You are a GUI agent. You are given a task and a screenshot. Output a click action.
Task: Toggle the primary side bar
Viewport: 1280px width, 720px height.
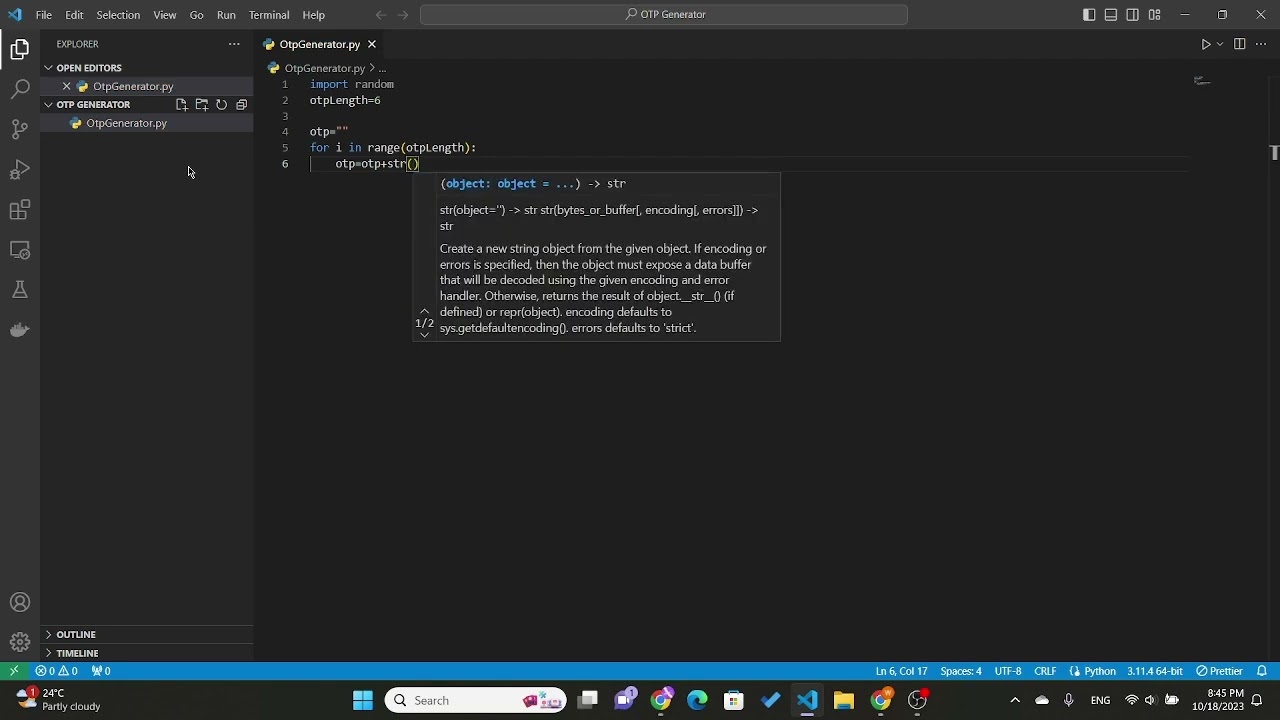1089,15
